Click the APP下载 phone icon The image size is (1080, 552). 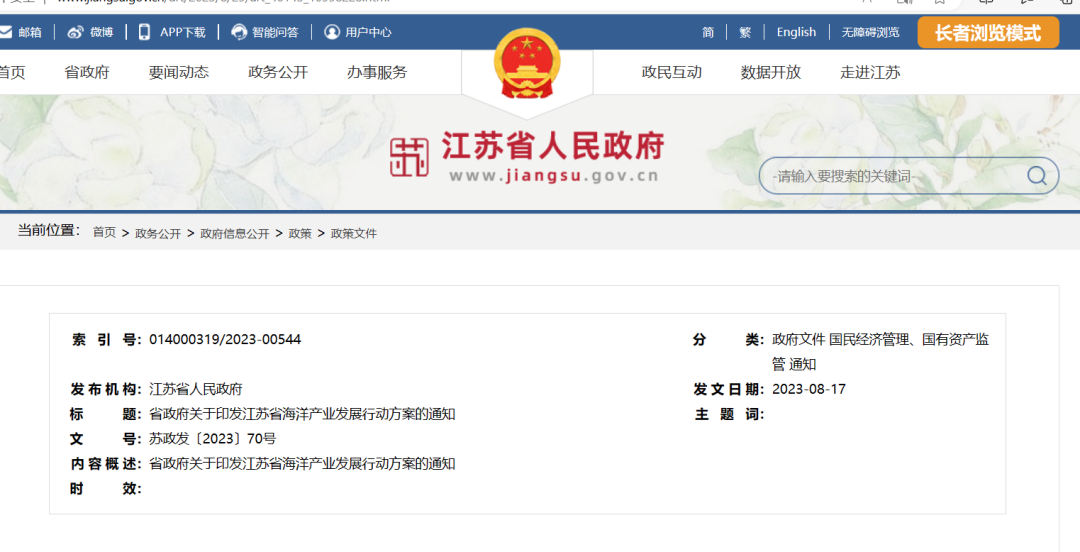coord(145,32)
